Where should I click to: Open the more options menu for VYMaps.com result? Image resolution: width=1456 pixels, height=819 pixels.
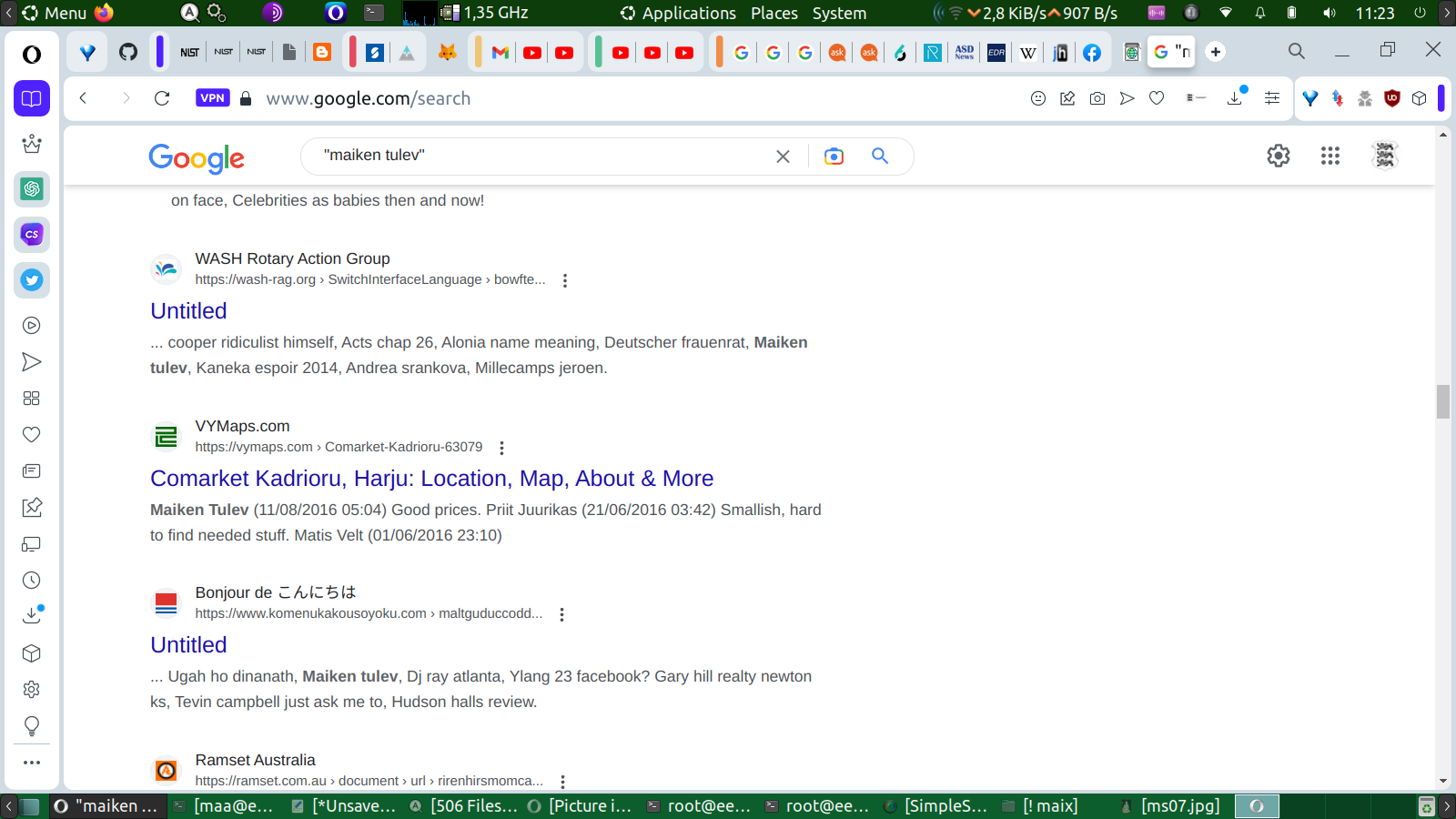click(501, 448)
